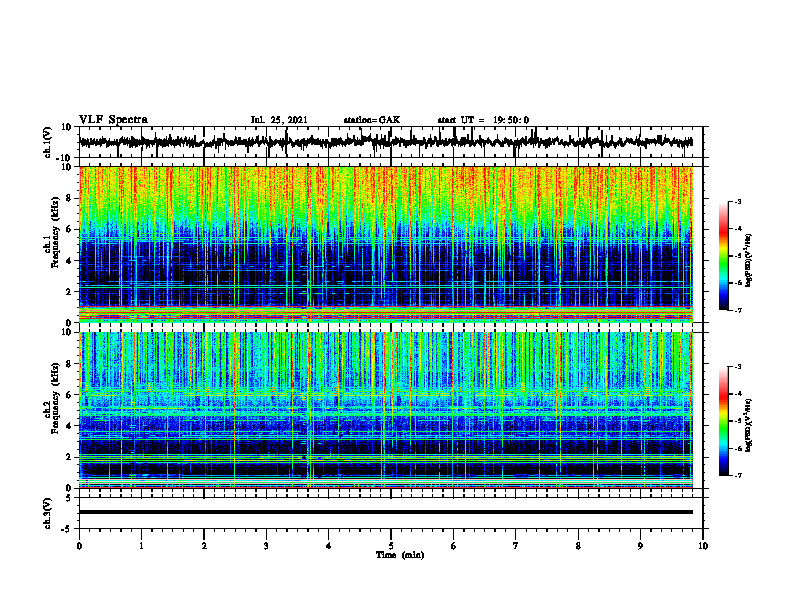This screenshot has height=612, width=792.
Task: Click the "5" tick on ch.3(V) axis
Action: pyautogui.click(x=70, y=498)
